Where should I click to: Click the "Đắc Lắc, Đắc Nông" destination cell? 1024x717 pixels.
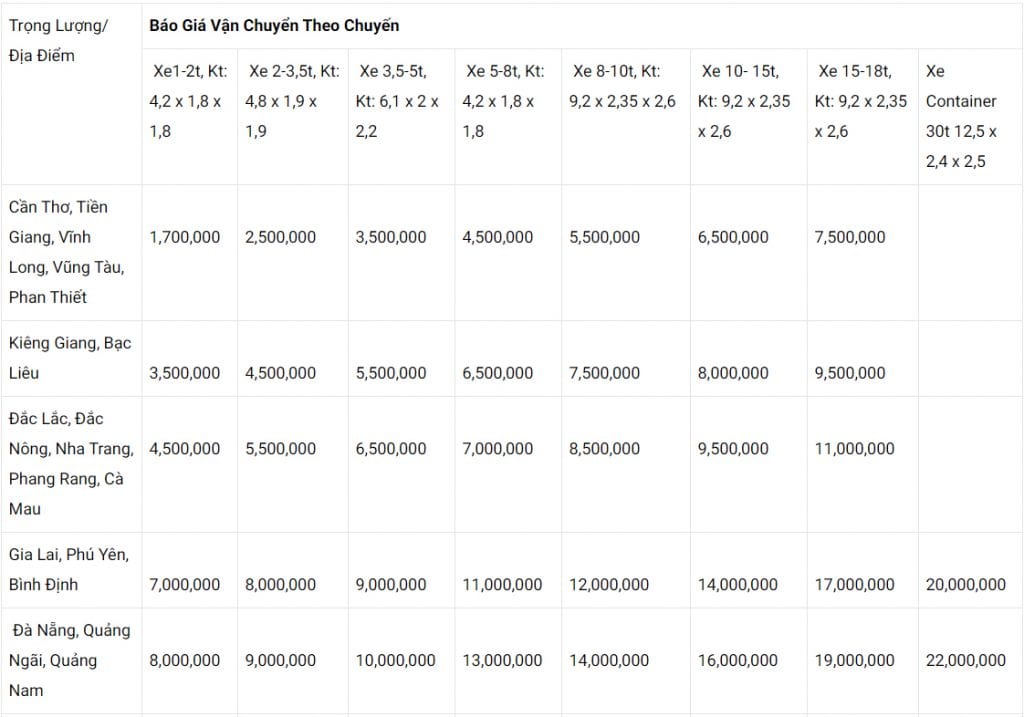(x=70, y=464)
